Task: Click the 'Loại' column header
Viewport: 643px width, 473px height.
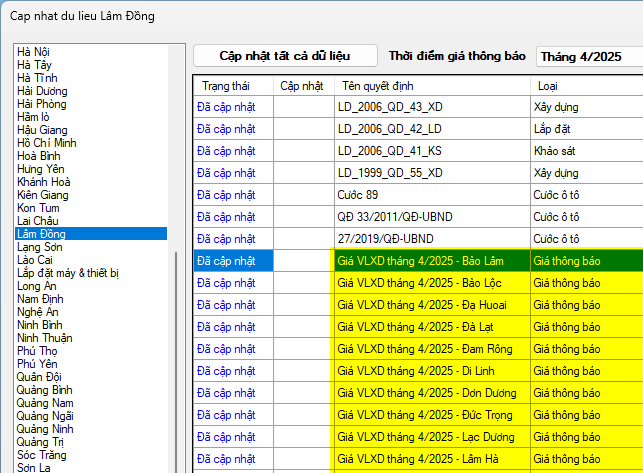Action: tap(587, 86)
